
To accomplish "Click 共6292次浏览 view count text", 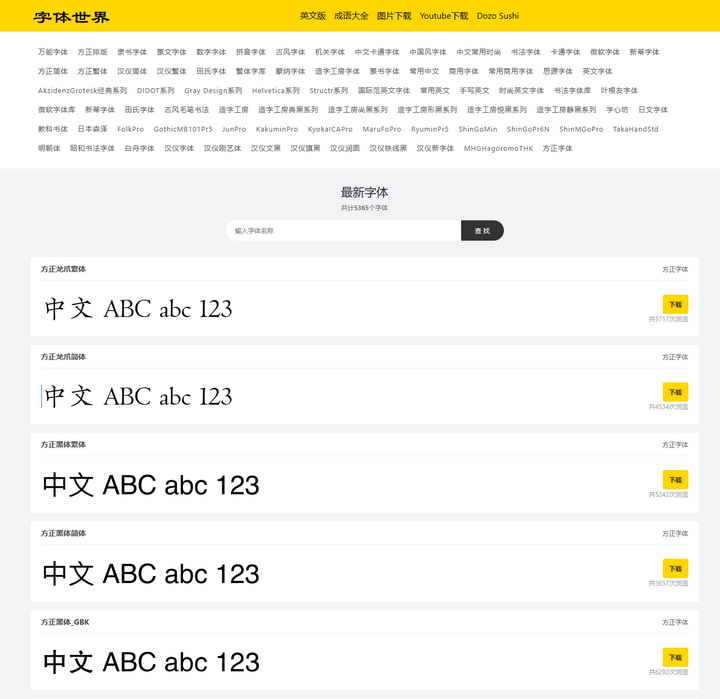I will [668, 672].
